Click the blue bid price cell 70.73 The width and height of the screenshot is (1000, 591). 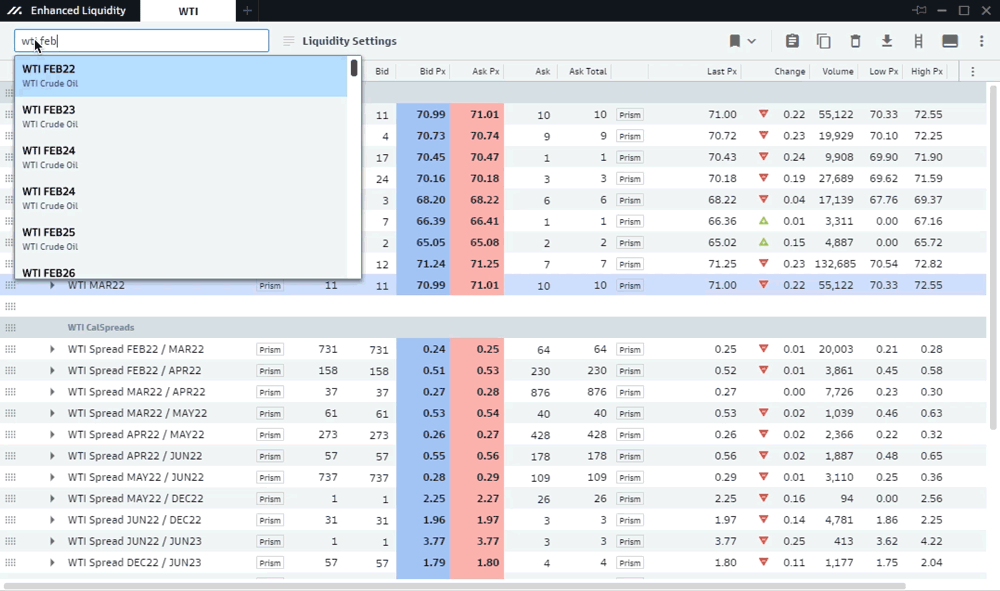(x=423, y=136)
